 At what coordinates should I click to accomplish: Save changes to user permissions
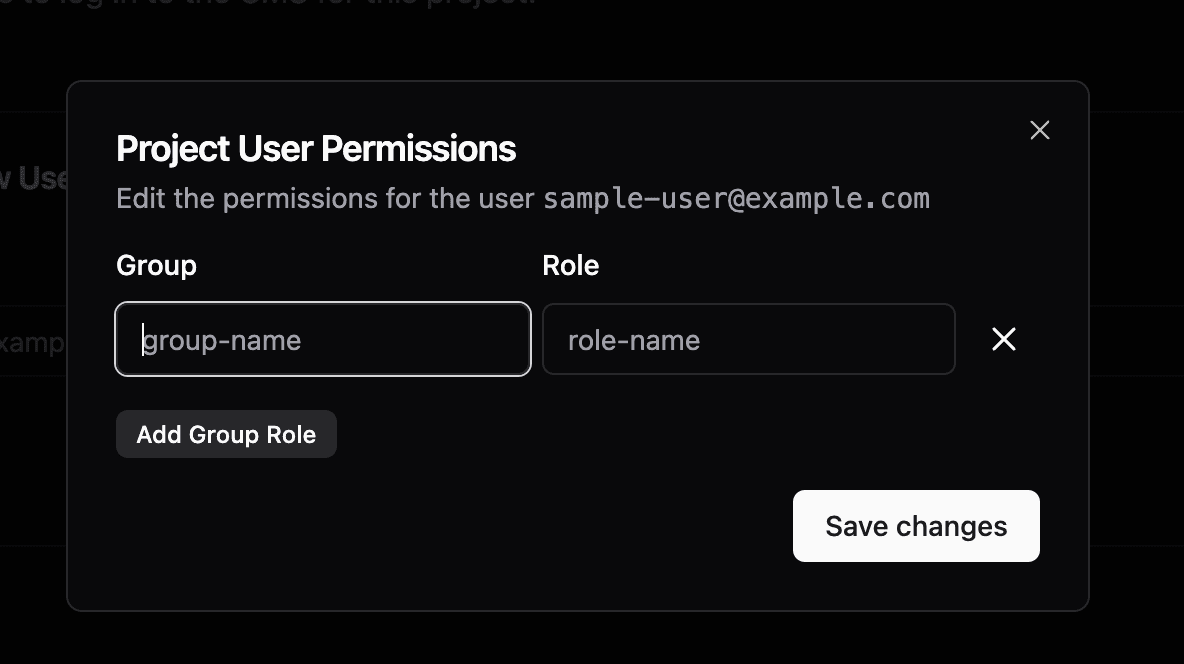(916, 526)
